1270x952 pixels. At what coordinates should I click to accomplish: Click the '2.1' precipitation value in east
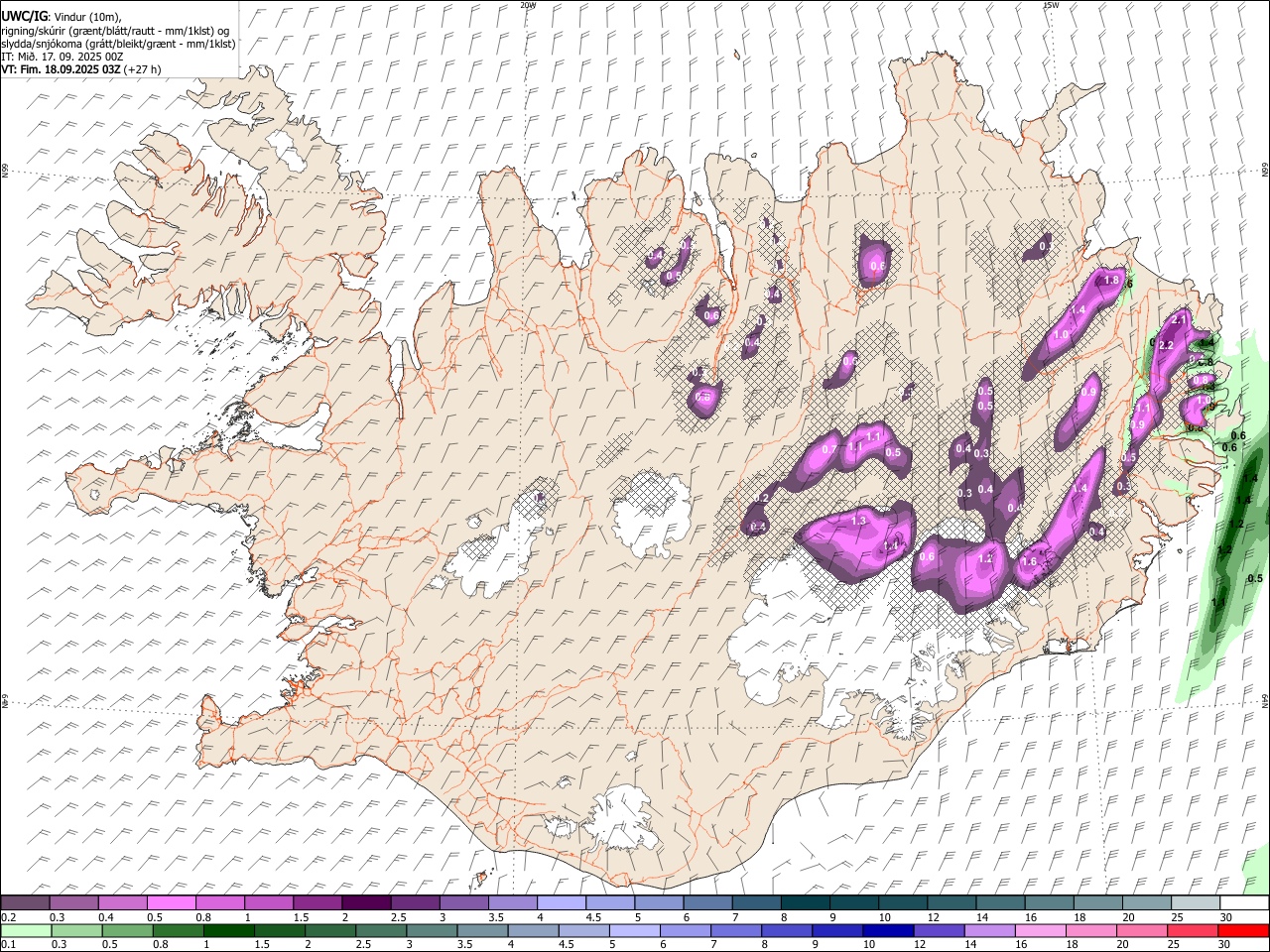(1180, 320)
